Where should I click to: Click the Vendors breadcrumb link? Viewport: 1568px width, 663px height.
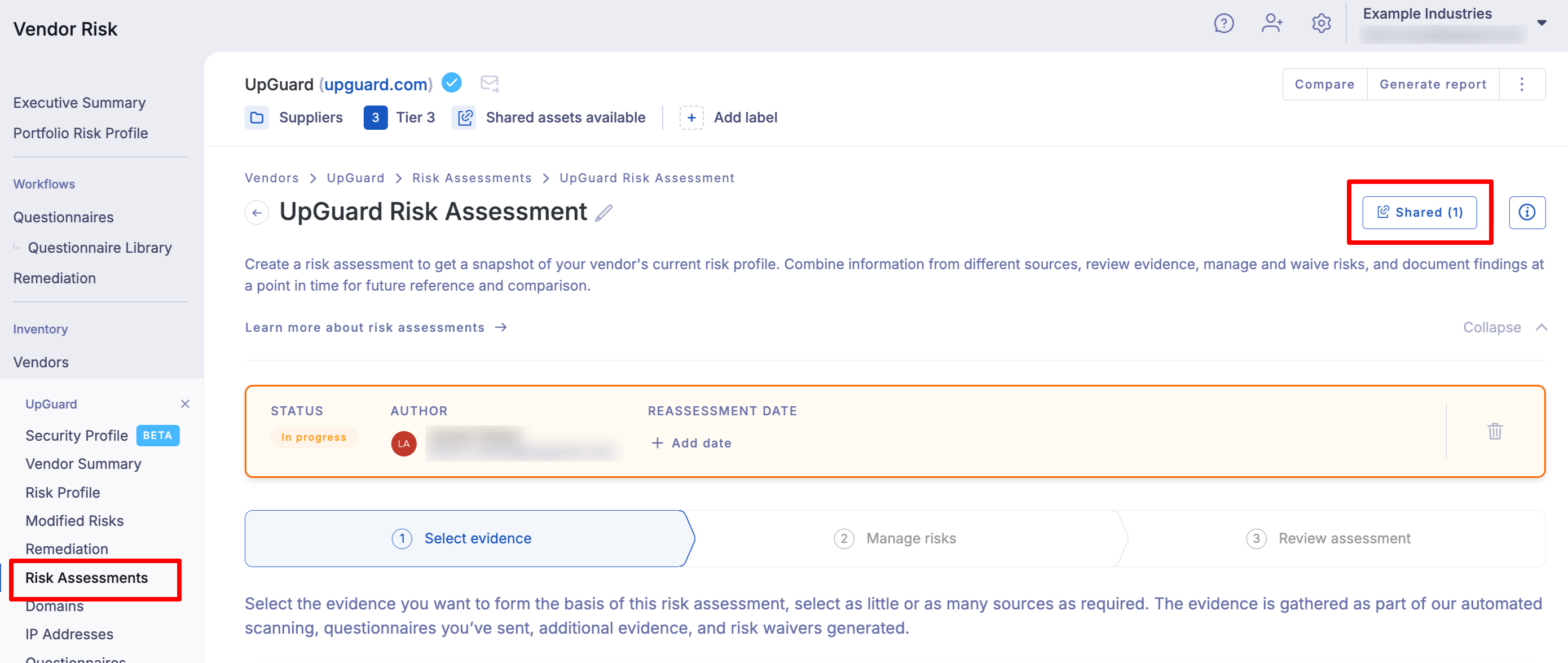coord(271,178)
